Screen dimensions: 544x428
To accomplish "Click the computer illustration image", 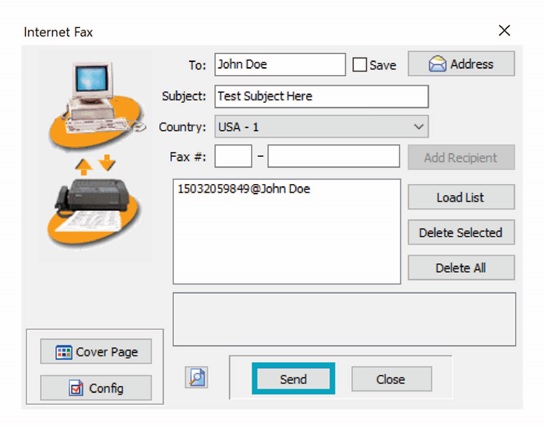I will tap(96, 104).
